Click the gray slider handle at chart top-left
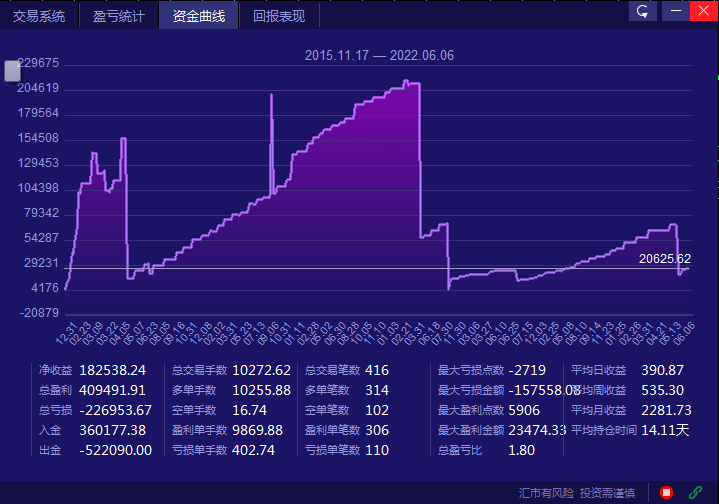The width and height of the screenshot is (719, 504). click(12, 71)
